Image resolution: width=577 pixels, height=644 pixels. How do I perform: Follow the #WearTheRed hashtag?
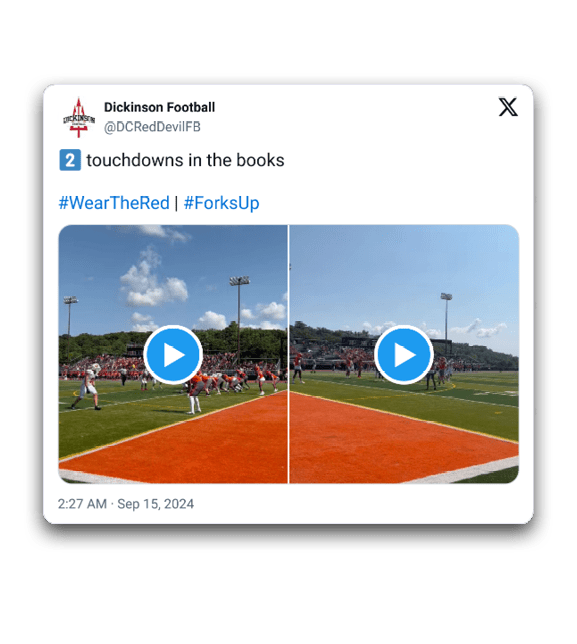pyautogui.click(x=114, y=203)
